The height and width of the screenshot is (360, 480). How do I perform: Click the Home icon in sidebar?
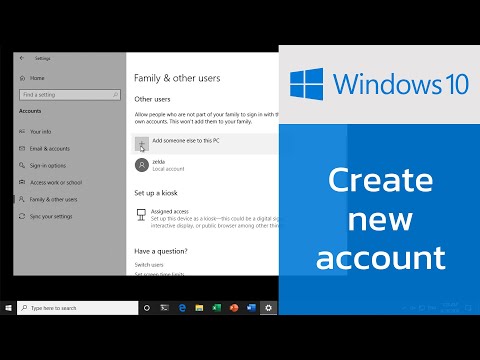click(22, 78)
